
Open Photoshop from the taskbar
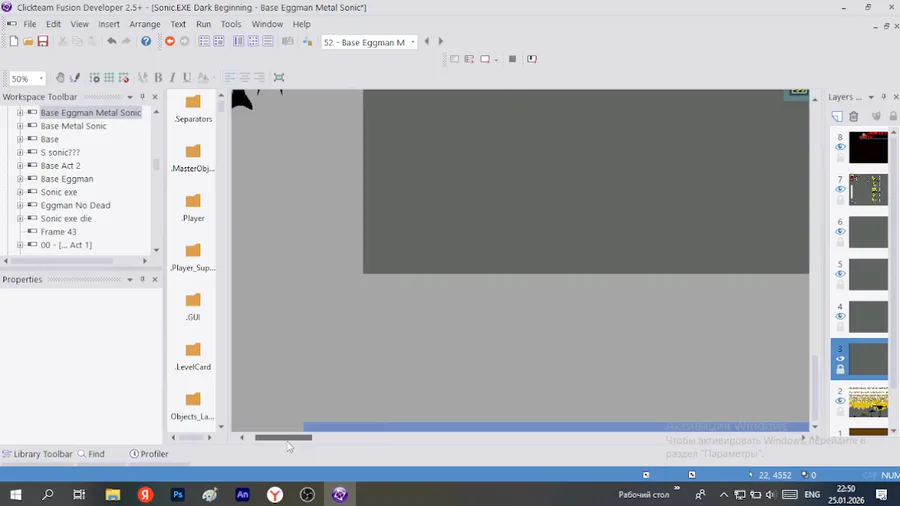(177, 495)
